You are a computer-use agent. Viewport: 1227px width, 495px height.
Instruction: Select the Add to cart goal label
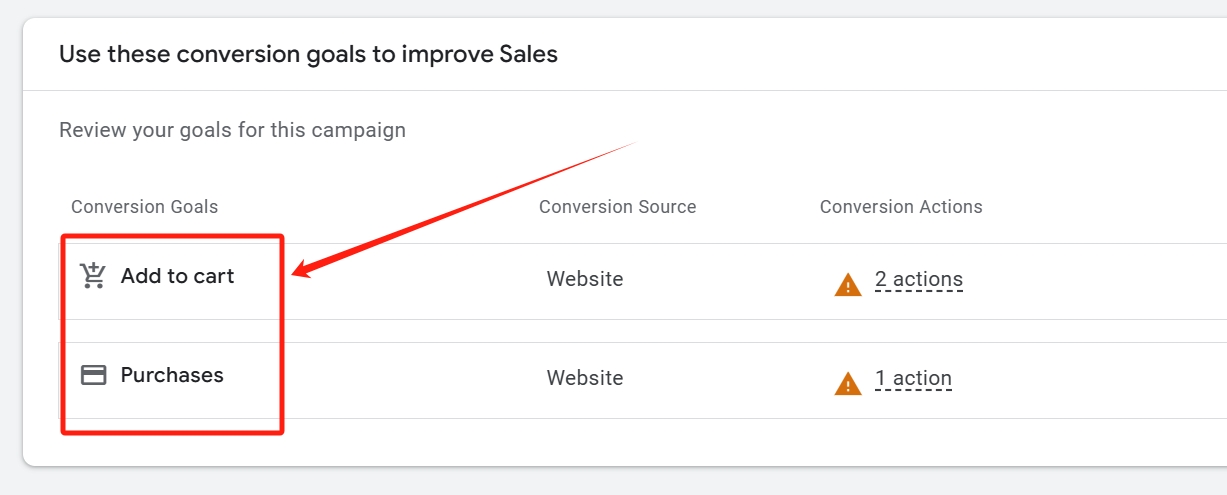(x=177, y=276)
